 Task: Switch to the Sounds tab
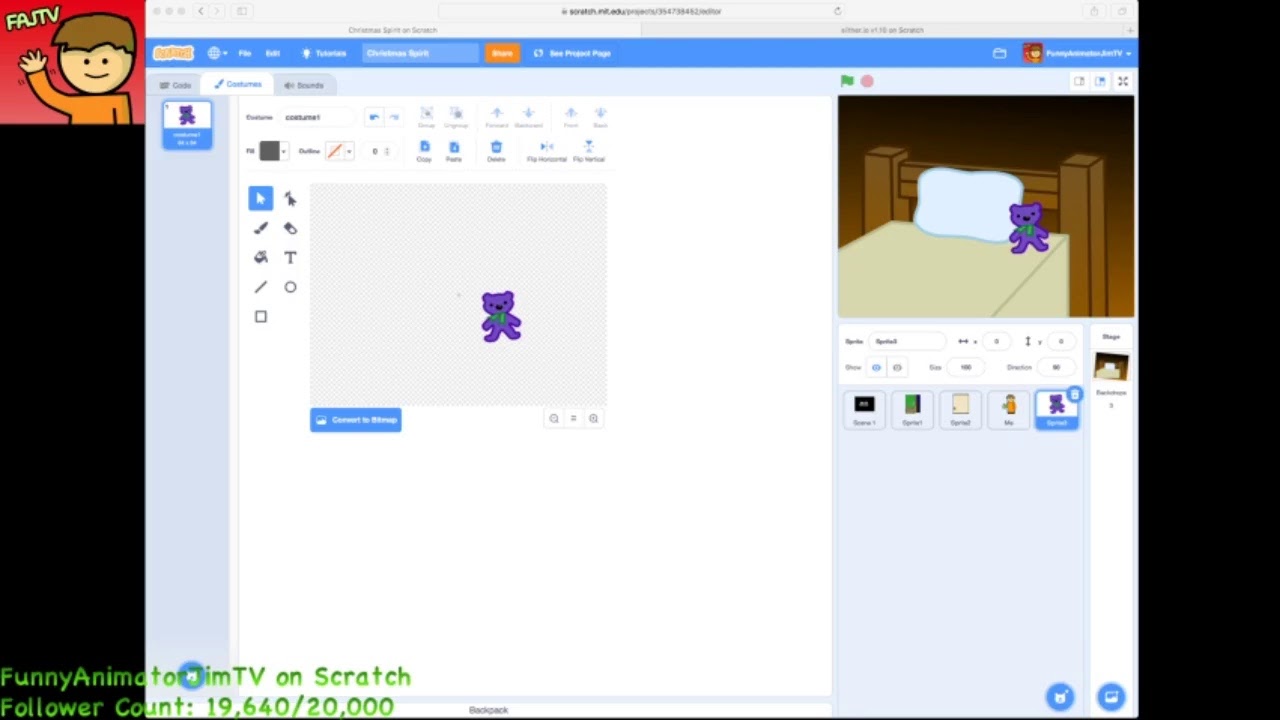click(304, 85)
